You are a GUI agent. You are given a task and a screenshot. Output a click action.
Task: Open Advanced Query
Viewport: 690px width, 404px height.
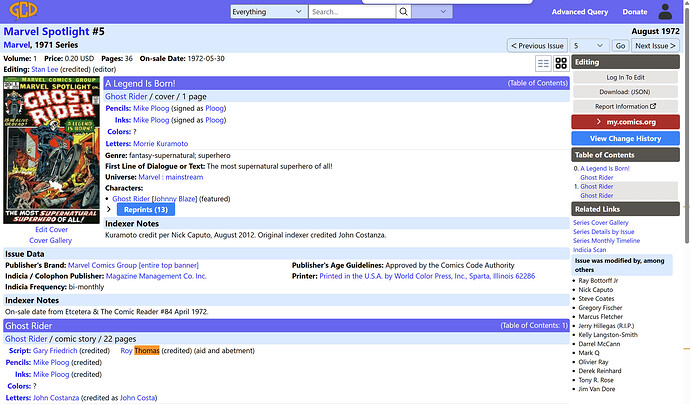click(x=580, y=12)
